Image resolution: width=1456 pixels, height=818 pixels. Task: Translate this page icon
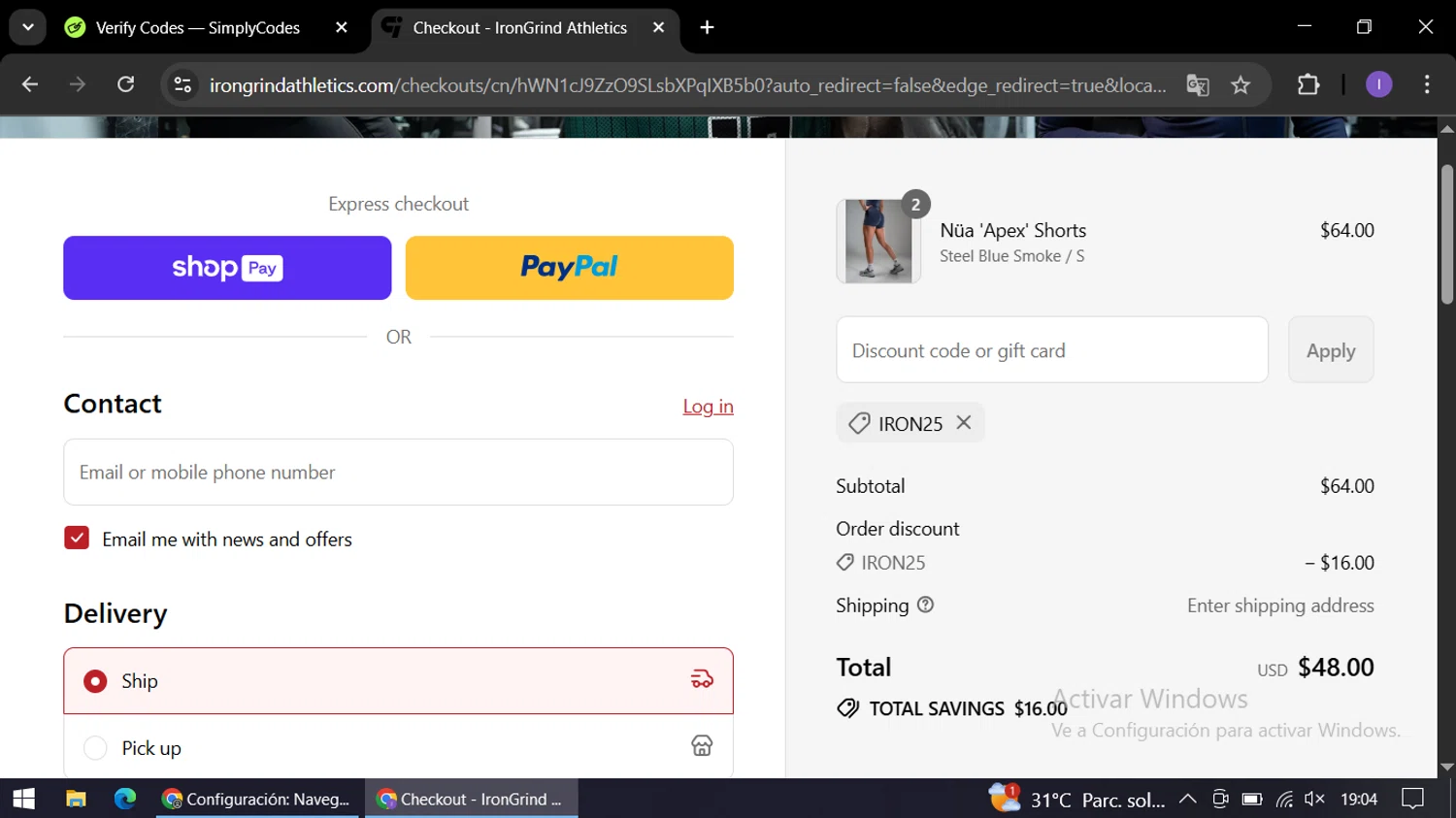point(1198,85)
